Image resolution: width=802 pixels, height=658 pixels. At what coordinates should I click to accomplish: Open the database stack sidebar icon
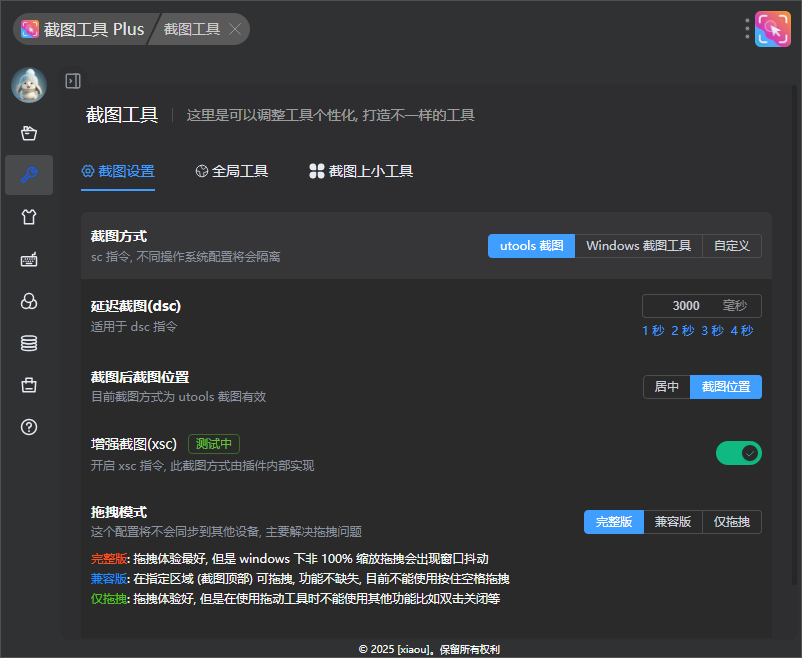[x=29, y=343]
